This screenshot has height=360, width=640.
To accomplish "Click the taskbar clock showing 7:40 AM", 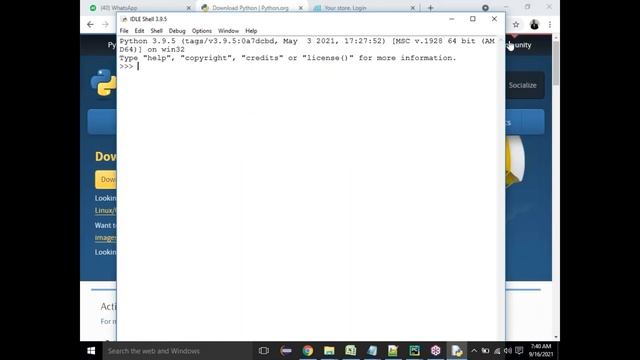I will click(x=541, y=351).
